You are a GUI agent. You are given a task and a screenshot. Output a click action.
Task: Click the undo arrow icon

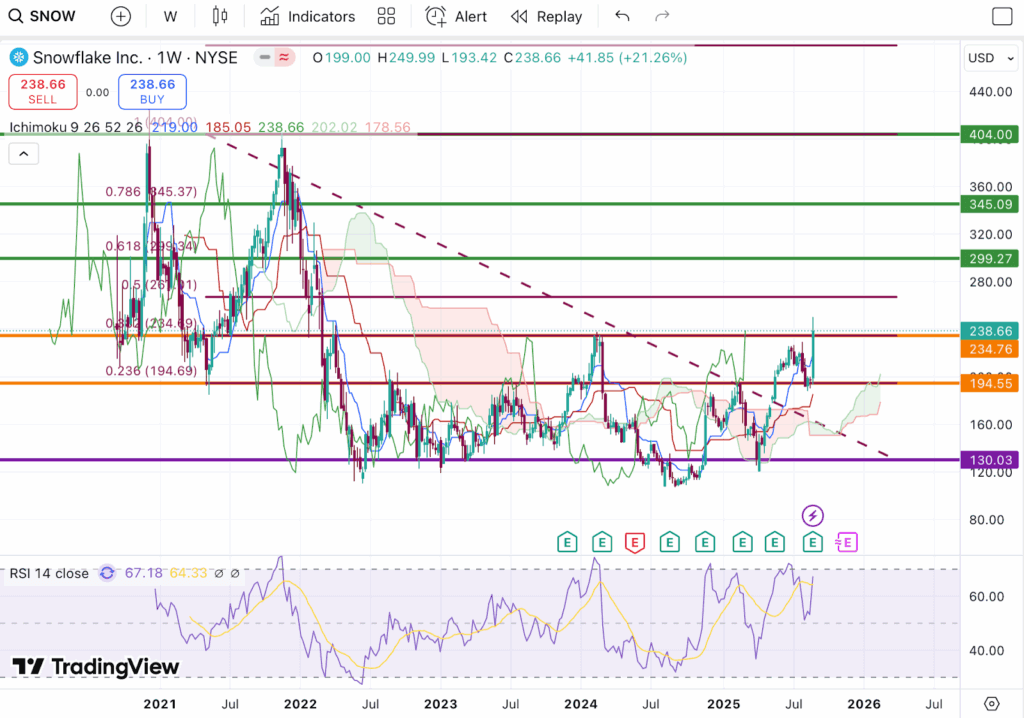point(622,16)
